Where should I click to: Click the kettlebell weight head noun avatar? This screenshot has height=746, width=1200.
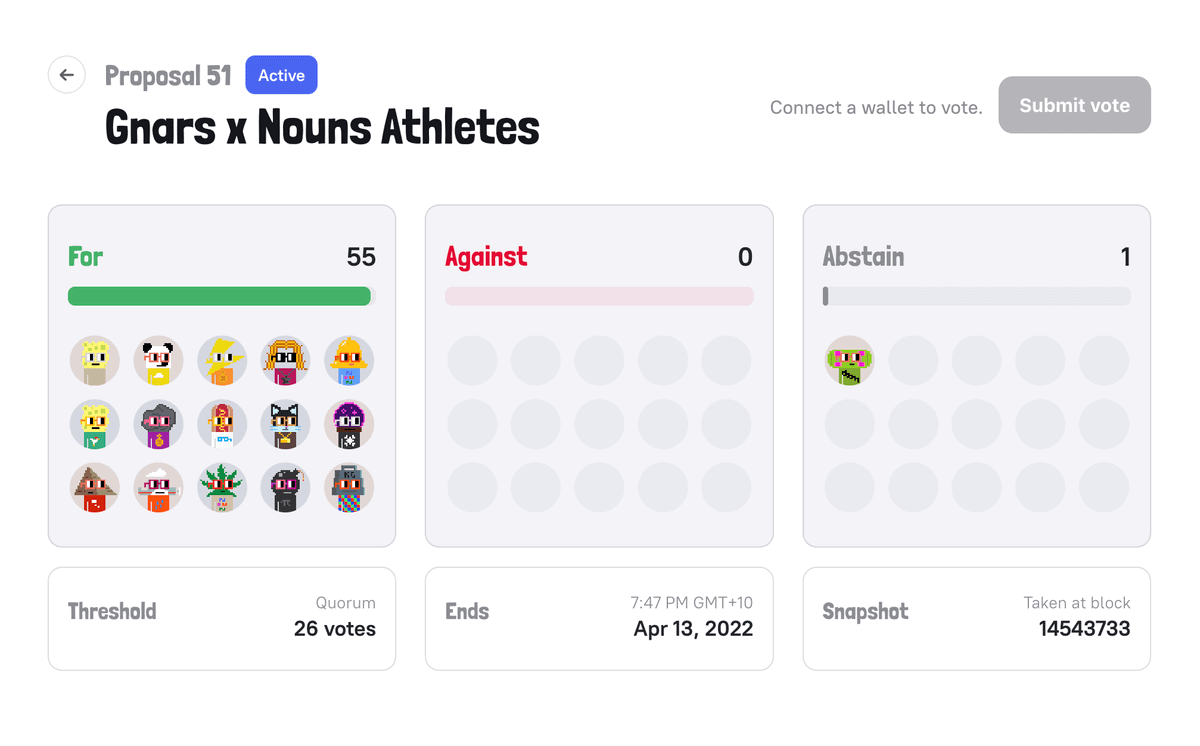click(349, 488)
